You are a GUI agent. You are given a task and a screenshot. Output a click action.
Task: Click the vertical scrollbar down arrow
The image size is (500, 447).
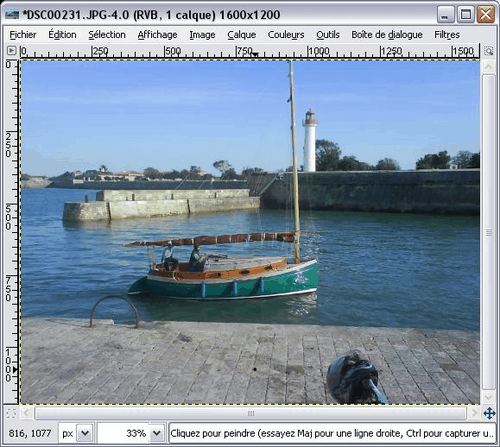coord(488,397)
